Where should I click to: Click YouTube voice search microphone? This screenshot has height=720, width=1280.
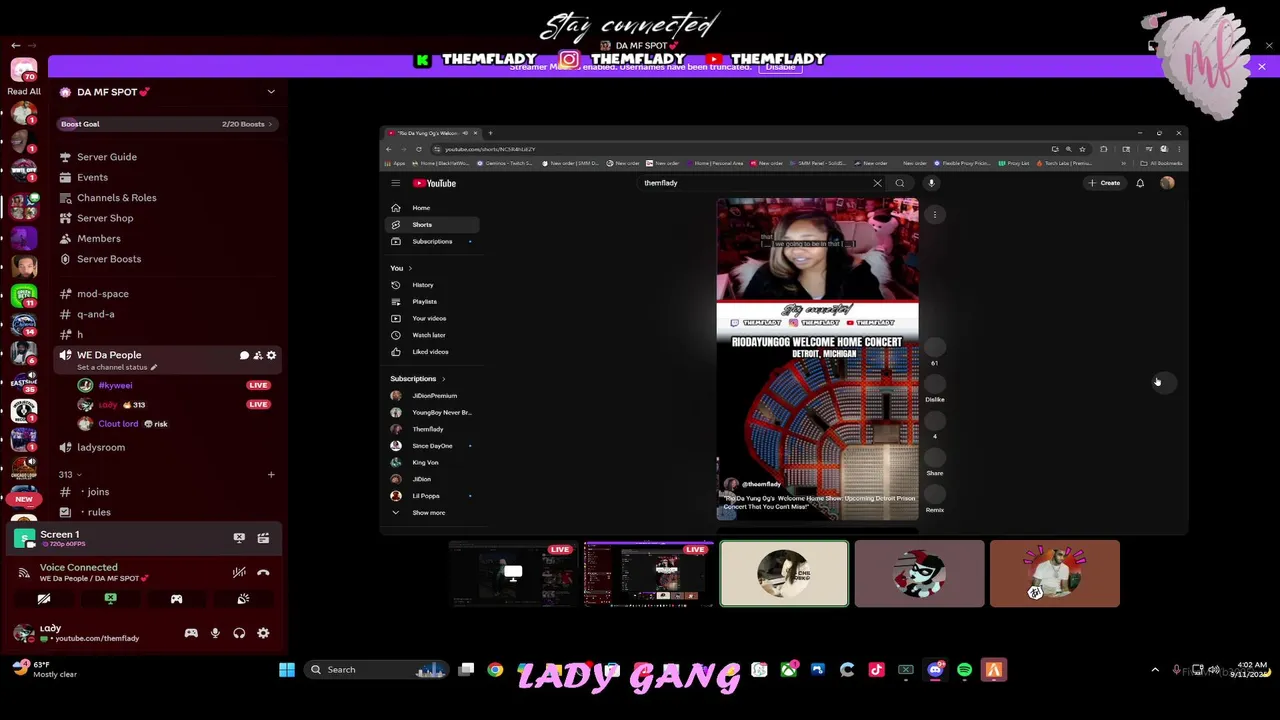[931, 183]
